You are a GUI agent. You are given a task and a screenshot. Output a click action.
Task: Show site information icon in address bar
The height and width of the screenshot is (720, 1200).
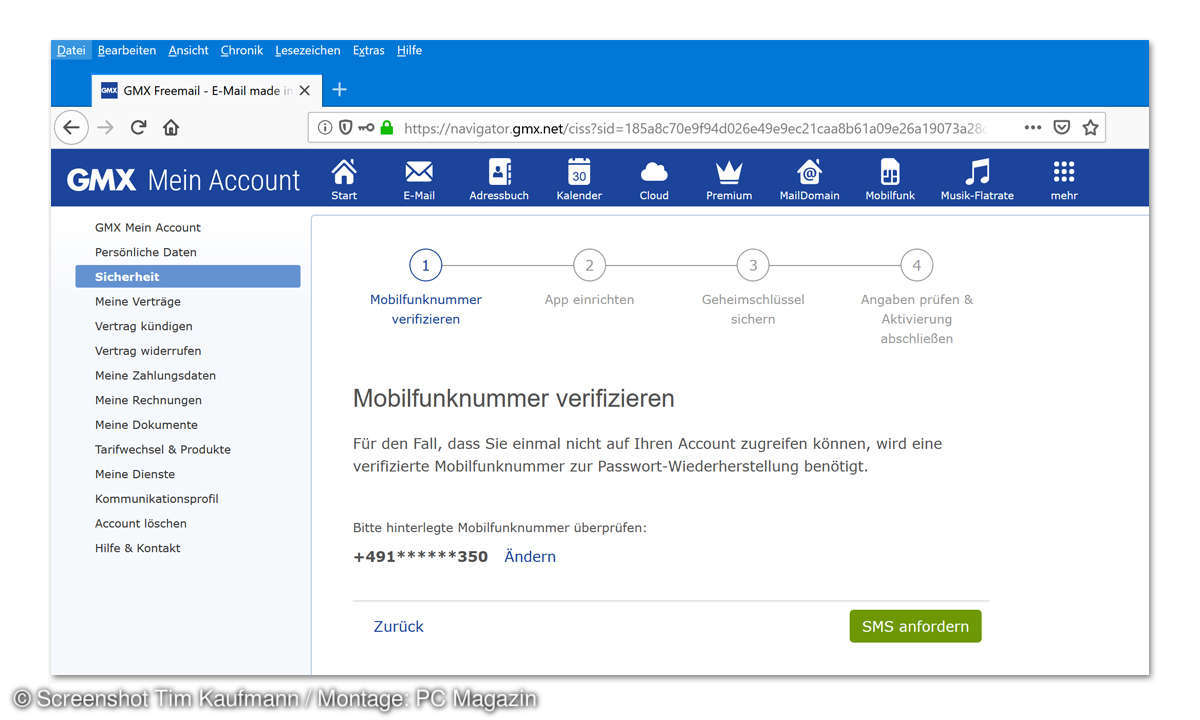pyautogui.click(x=325, y=128)
